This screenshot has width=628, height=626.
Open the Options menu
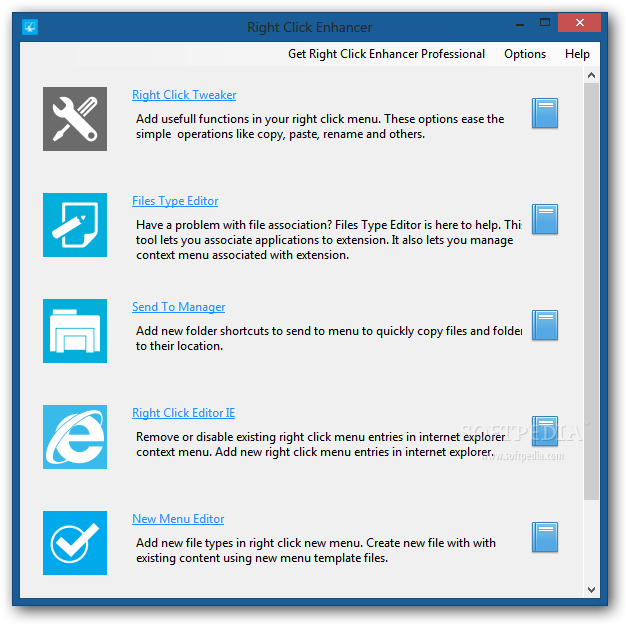(525, 54)
